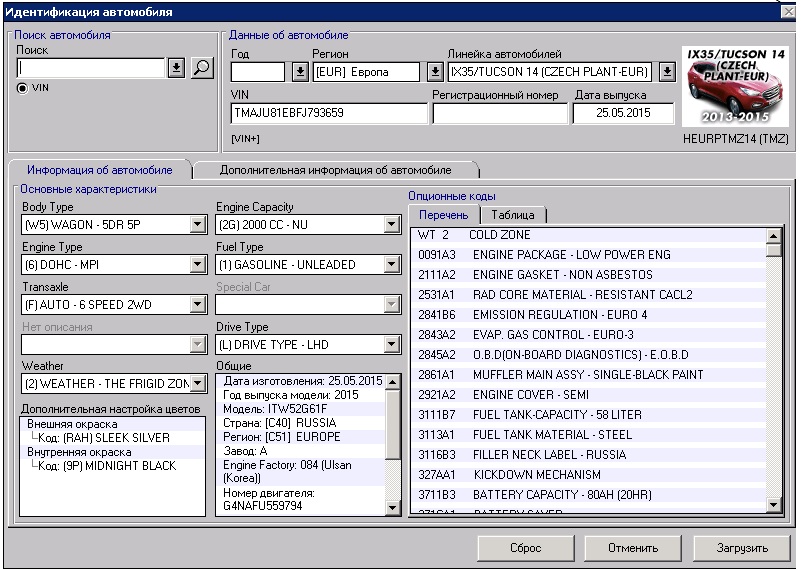801x570 pixels.
Task: Click Модель: ITW52G61F entry
Action: (275, 409)
